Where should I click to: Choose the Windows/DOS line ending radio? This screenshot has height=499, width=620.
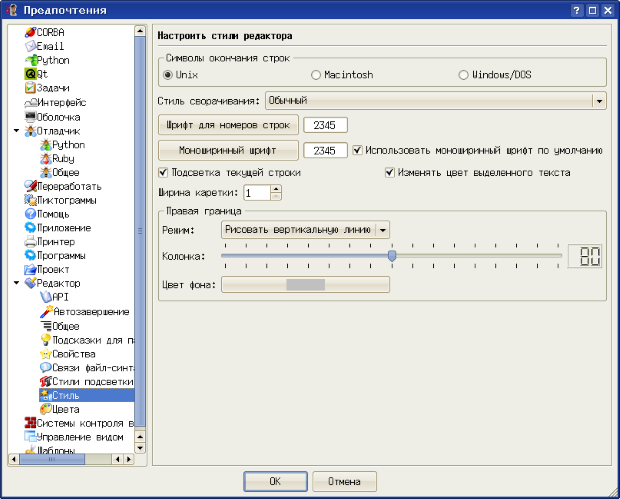[x=463, y=75]
